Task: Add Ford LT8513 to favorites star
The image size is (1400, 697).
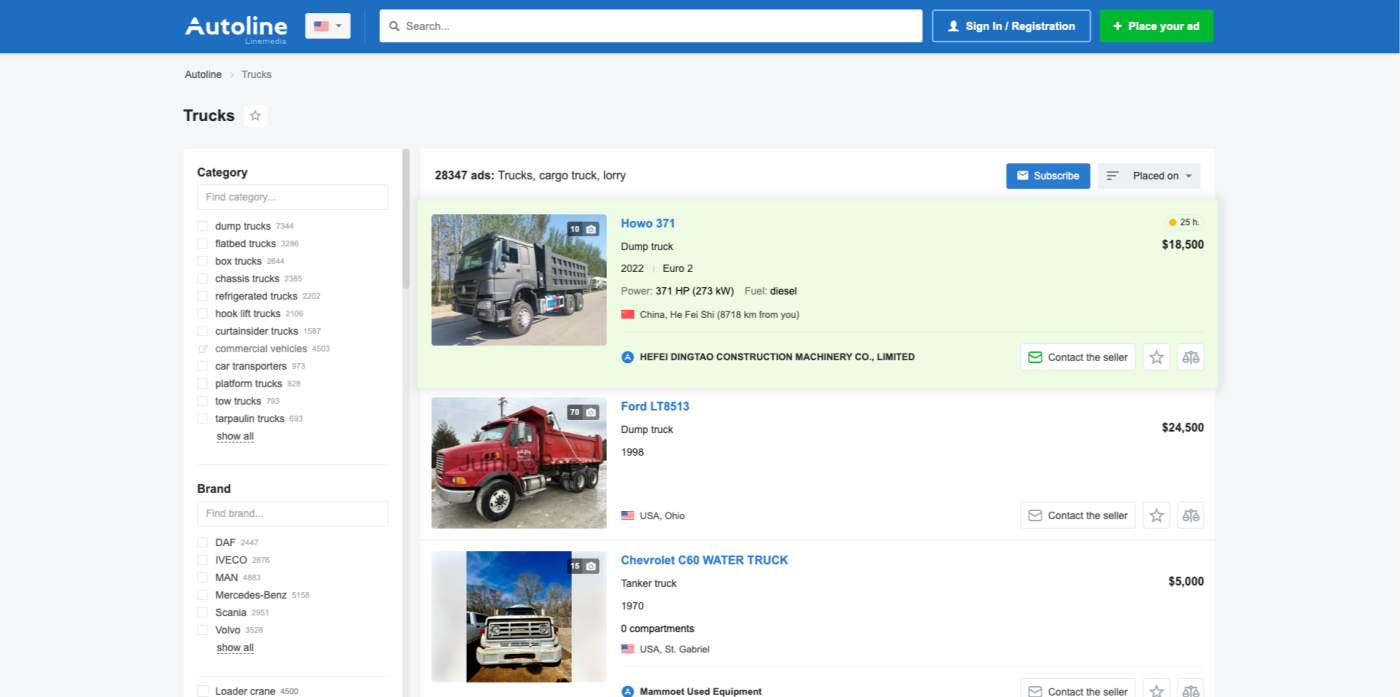Action: [x=1157, y=515]
